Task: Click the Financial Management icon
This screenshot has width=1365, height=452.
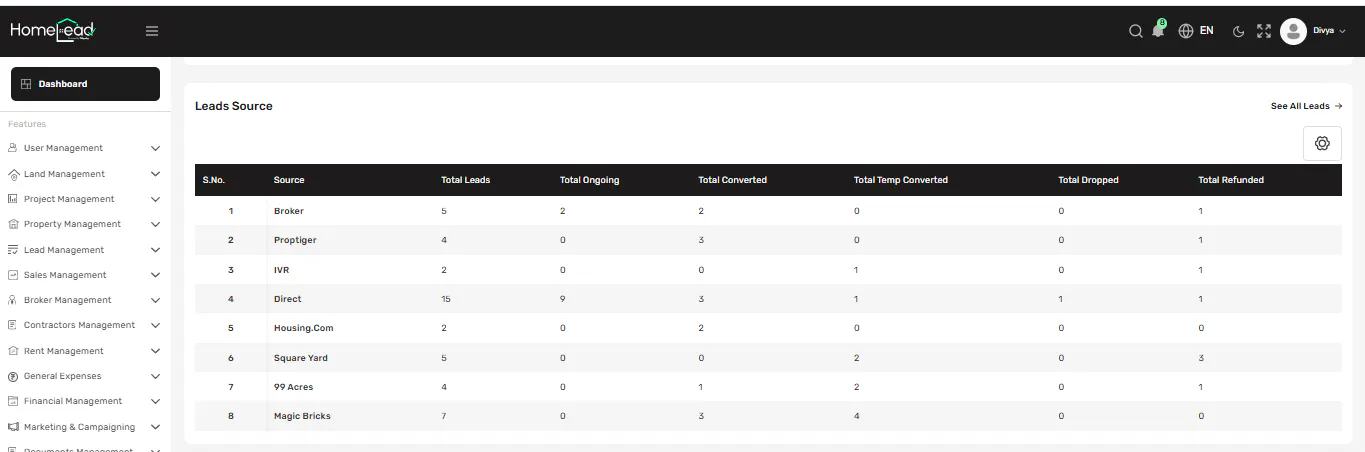Action: point(13,401)
